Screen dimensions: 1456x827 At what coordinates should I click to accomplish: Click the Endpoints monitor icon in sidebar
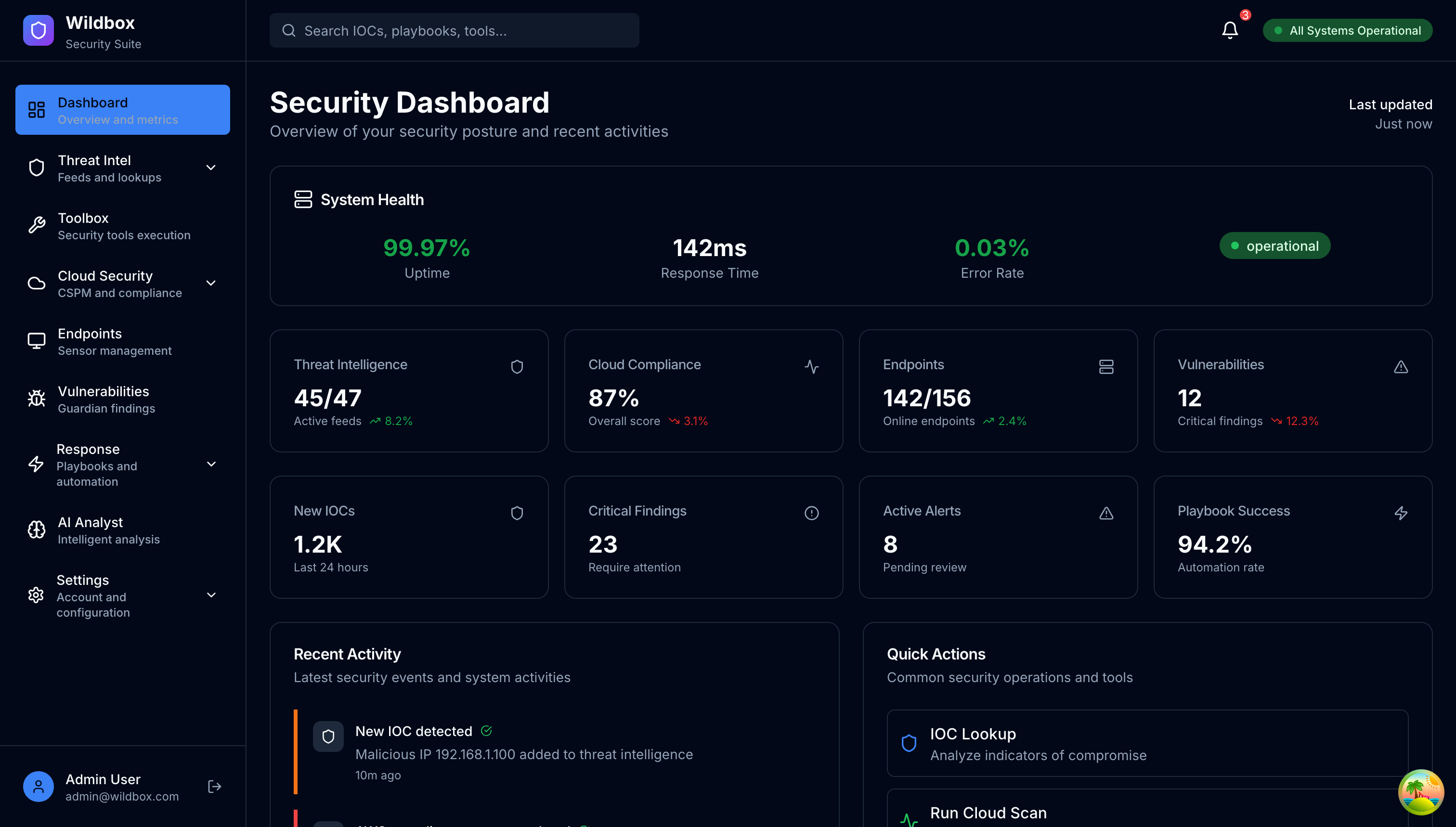pos(36,341)
